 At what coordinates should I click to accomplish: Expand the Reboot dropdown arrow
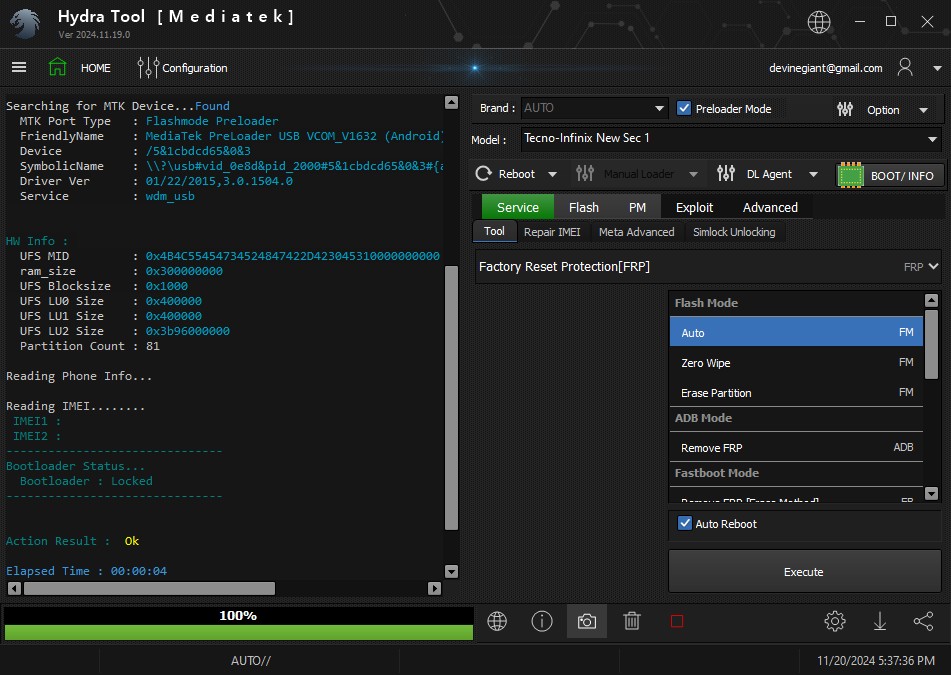click(x=553, y=175)
